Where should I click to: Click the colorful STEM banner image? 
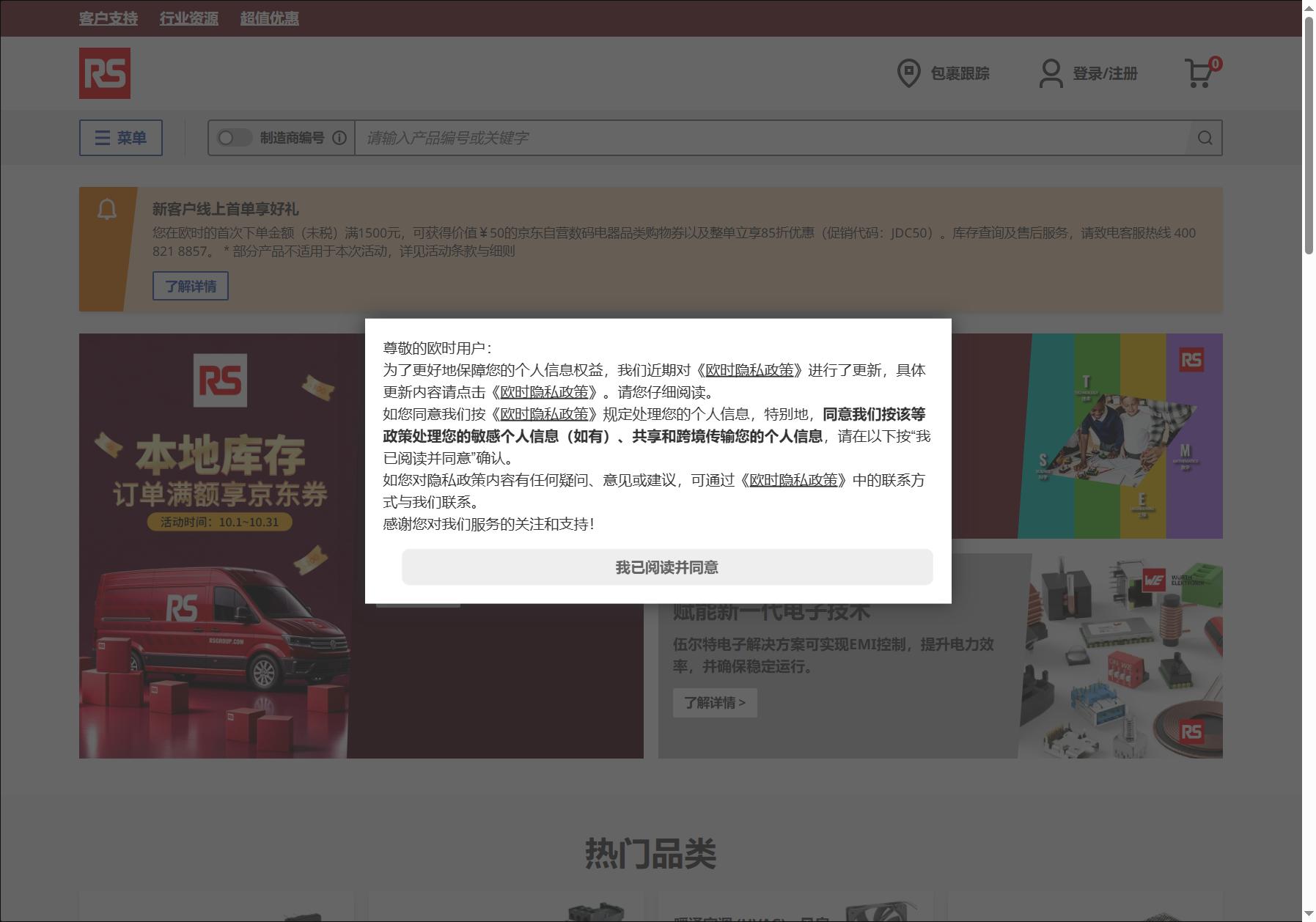pos(1120,436)
